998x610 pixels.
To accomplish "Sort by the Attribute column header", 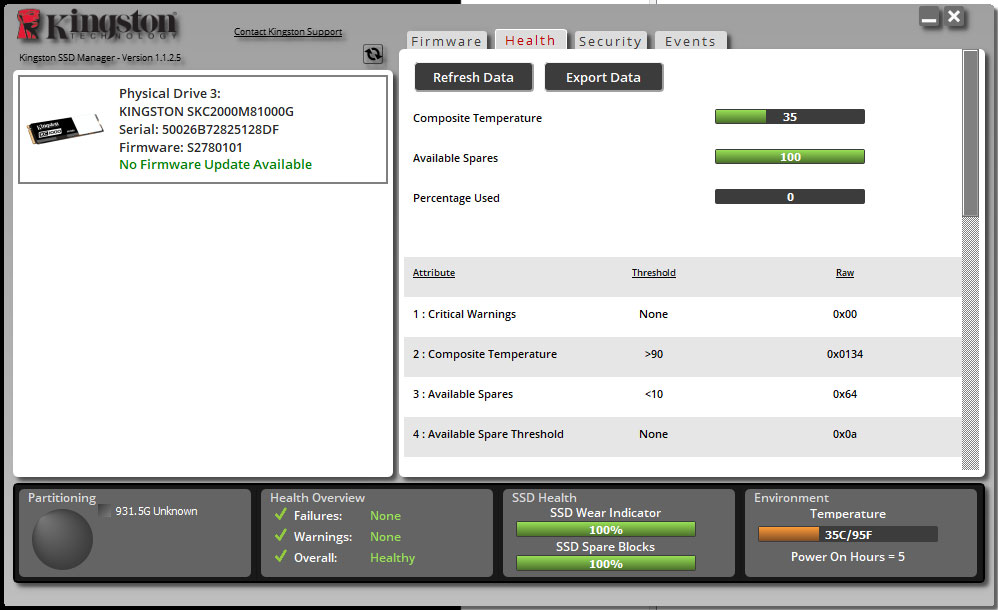I will (x=434, y=273).
